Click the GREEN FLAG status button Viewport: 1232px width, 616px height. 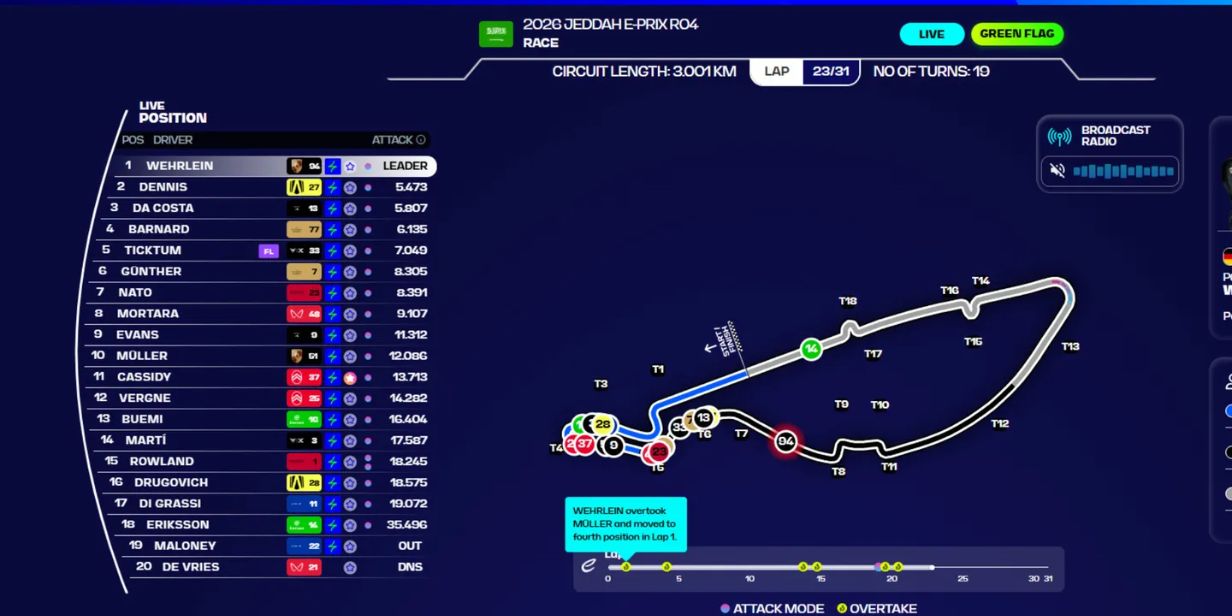1016,34
